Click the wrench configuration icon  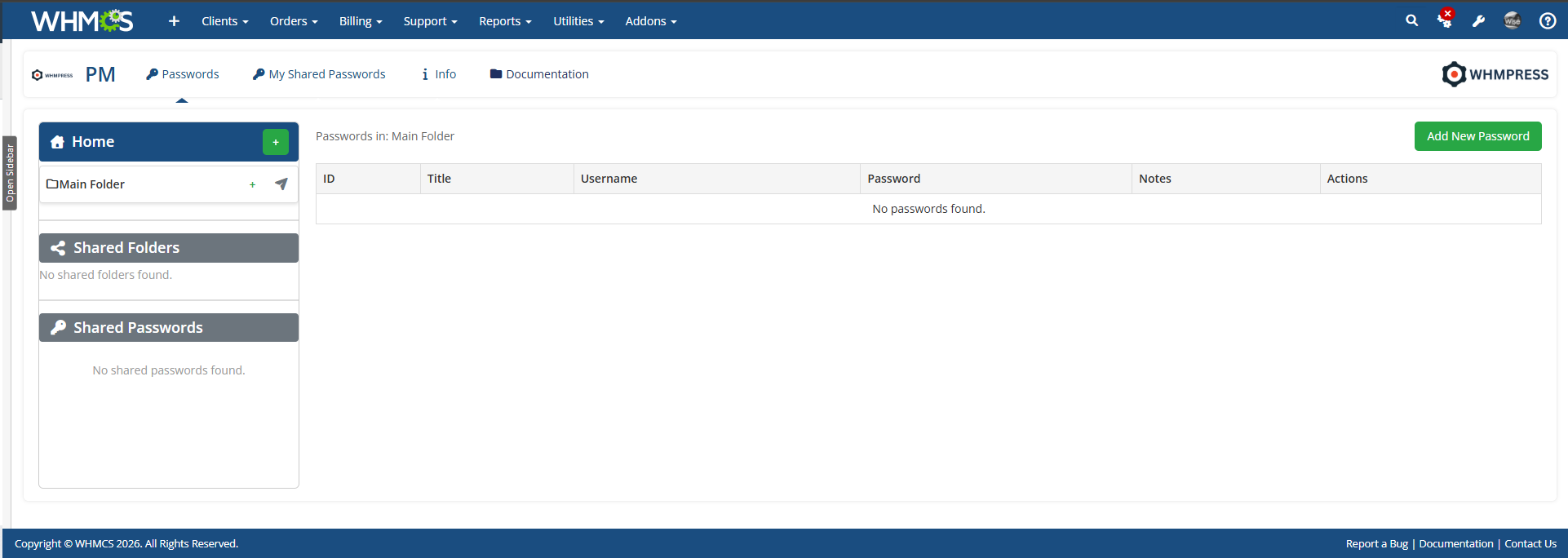[1478, 21]
